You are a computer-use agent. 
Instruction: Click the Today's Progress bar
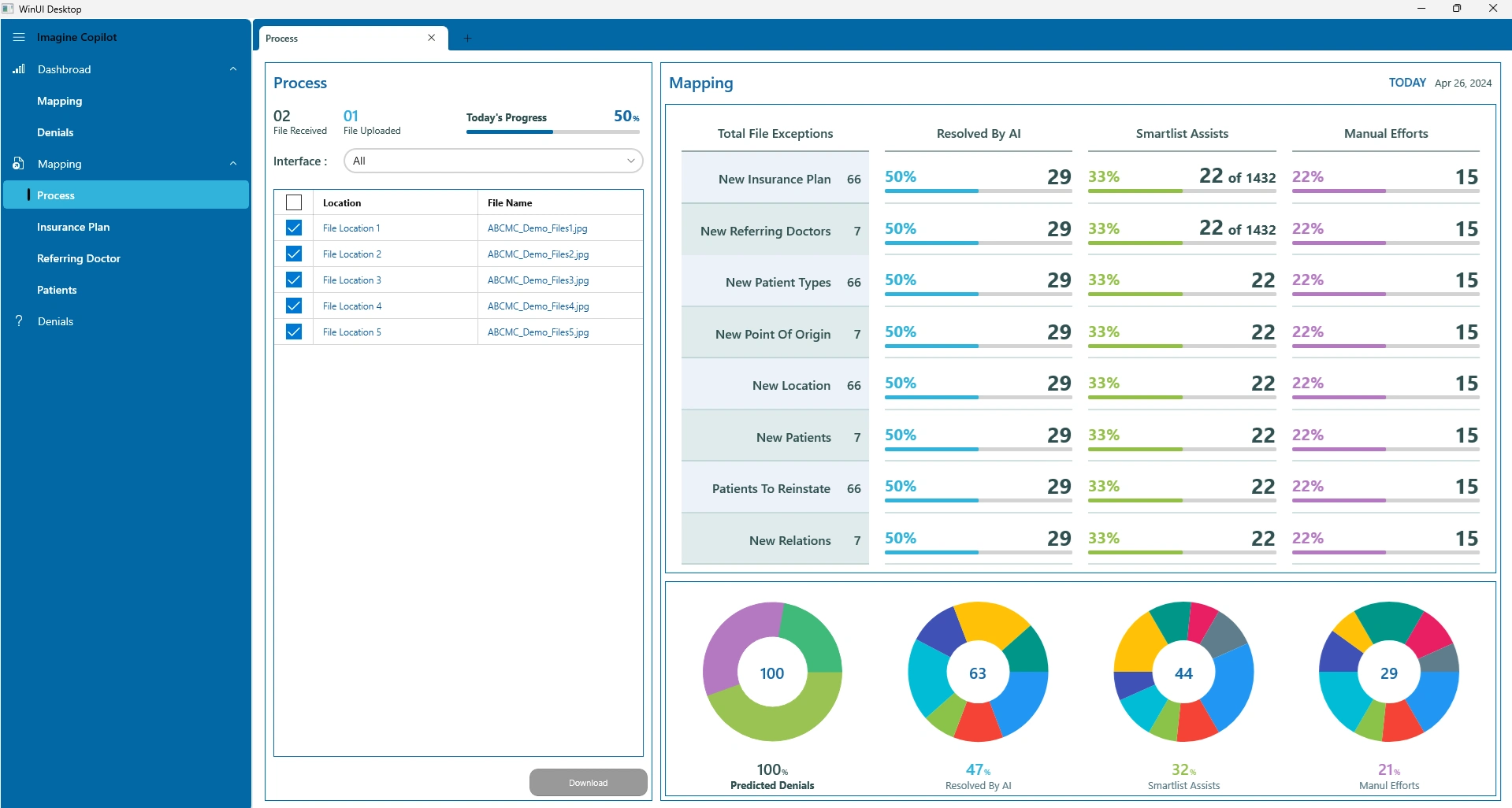pyautogui.click(x=553, y=132)
